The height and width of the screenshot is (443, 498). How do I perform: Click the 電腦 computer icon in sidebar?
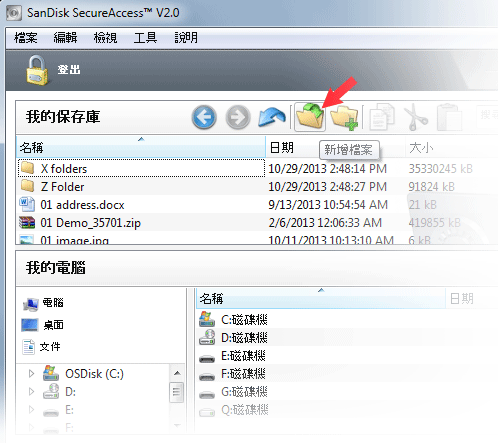[31, 304]
